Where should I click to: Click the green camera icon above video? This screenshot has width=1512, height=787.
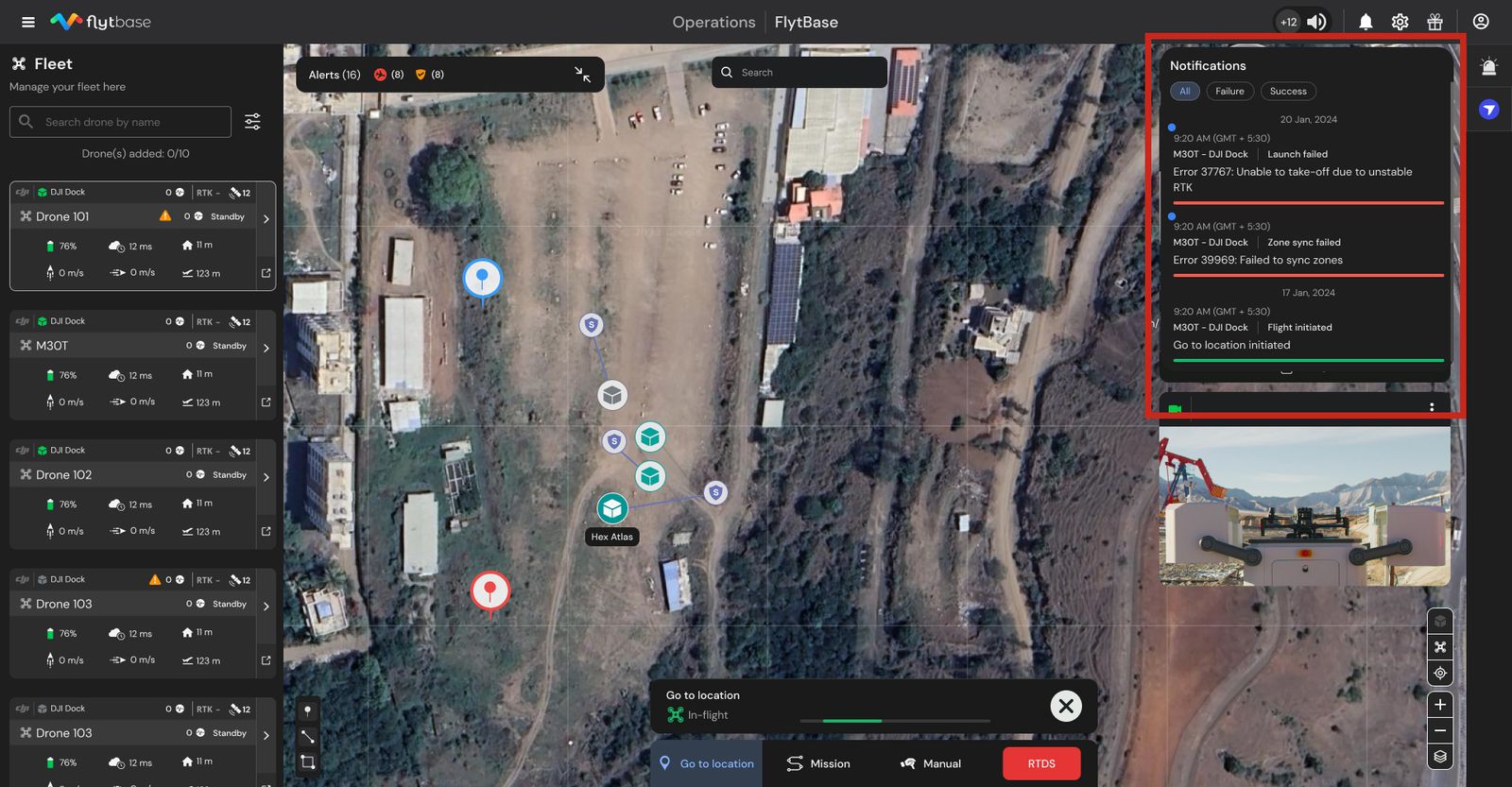click(1175, 408)
